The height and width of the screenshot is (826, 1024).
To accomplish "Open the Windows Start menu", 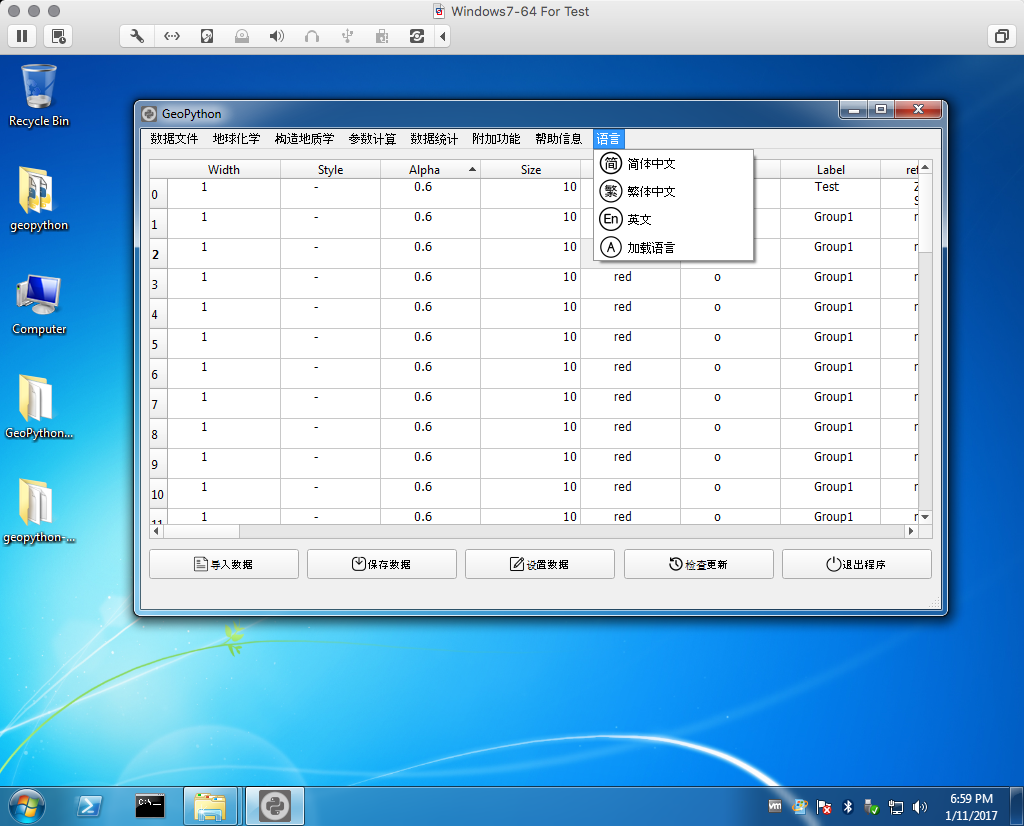I will pyautogui.click(x=26, y=806).
